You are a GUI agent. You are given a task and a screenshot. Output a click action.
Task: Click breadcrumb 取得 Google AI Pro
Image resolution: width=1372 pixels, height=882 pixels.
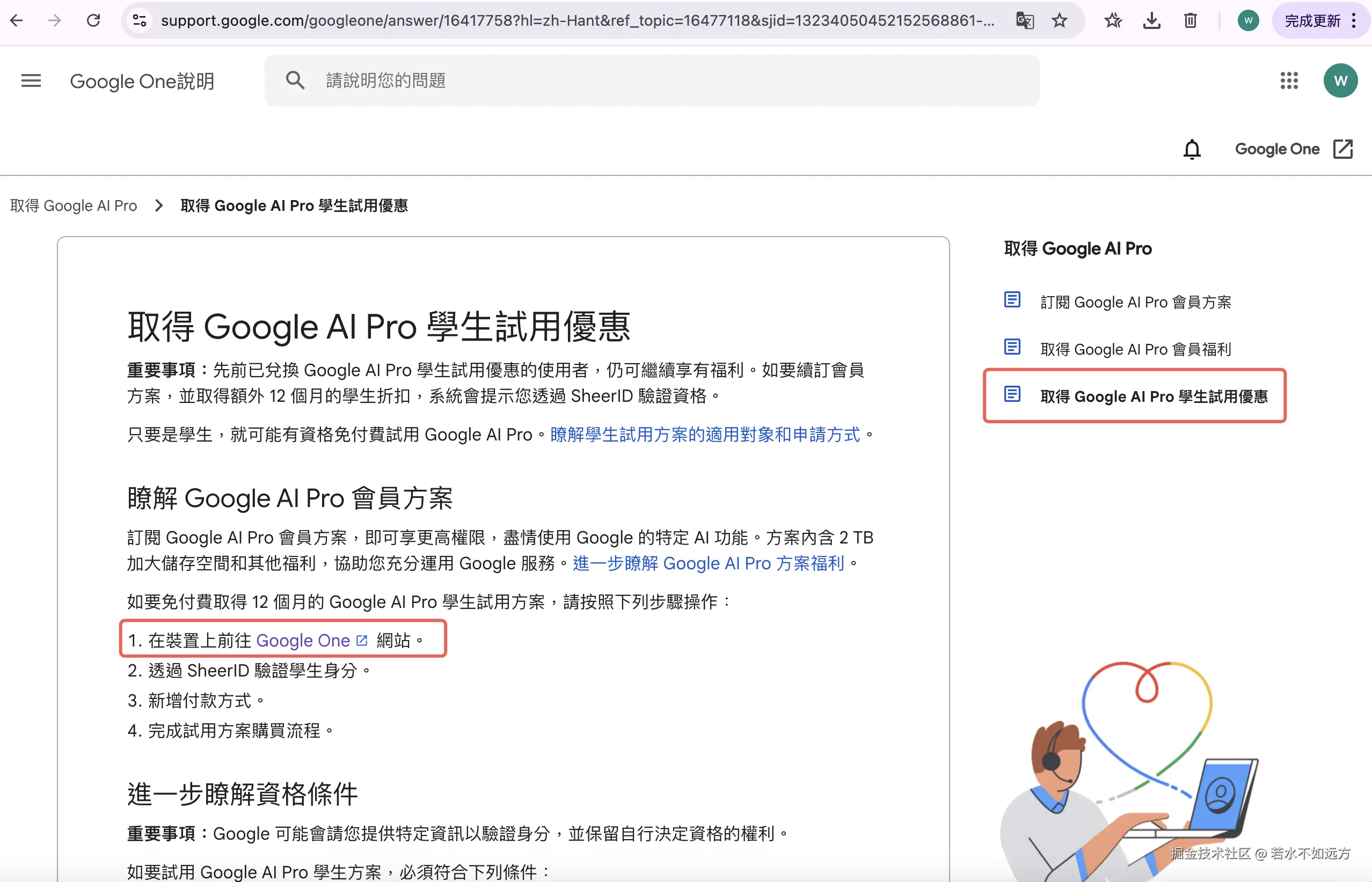tap(74, 205)
